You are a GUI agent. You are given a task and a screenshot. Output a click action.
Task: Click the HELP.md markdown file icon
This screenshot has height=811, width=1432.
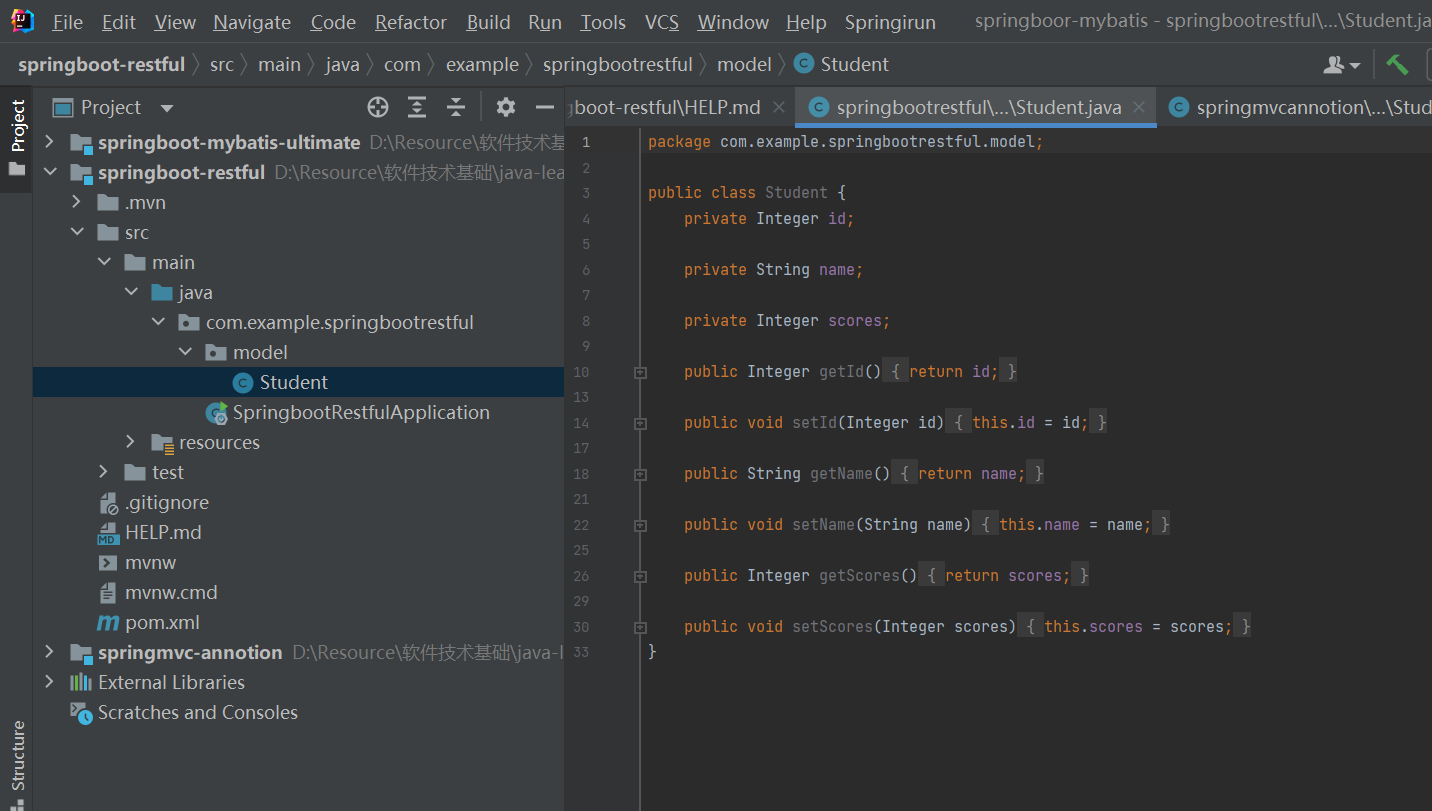(108, 533)
